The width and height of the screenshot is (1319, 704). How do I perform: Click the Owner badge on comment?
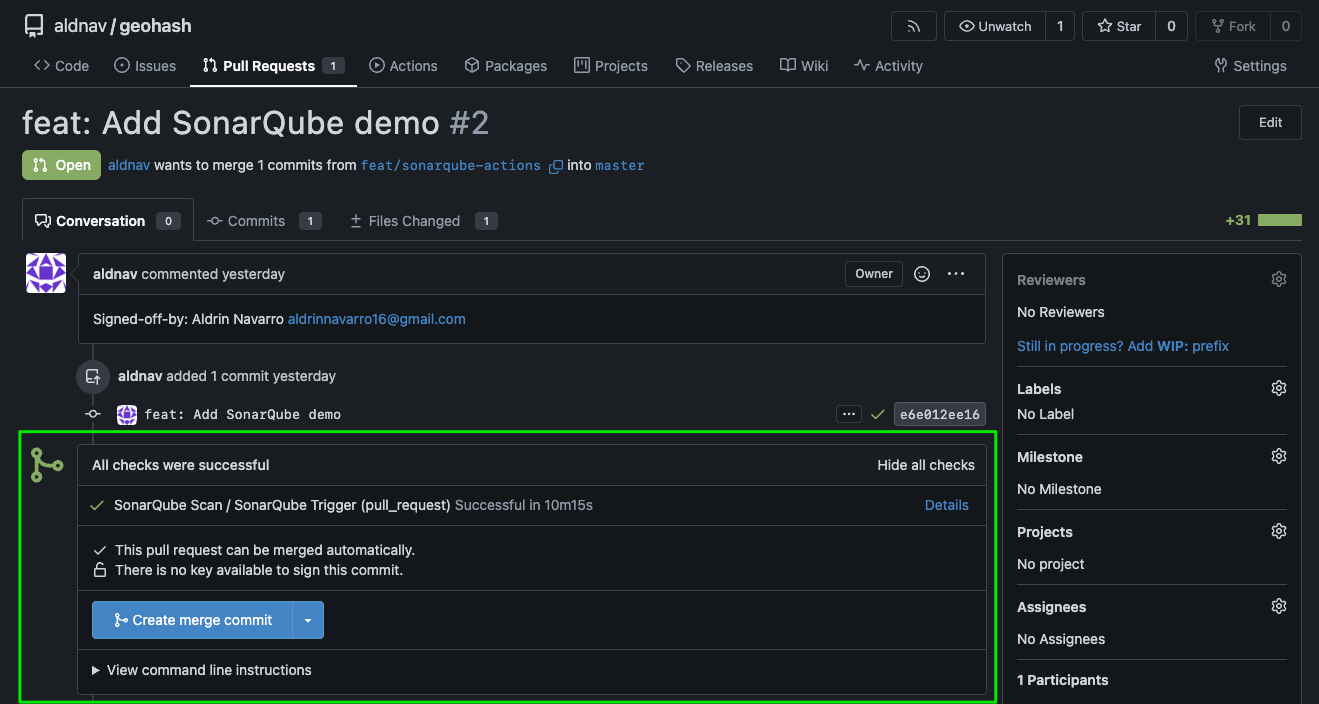874,273
